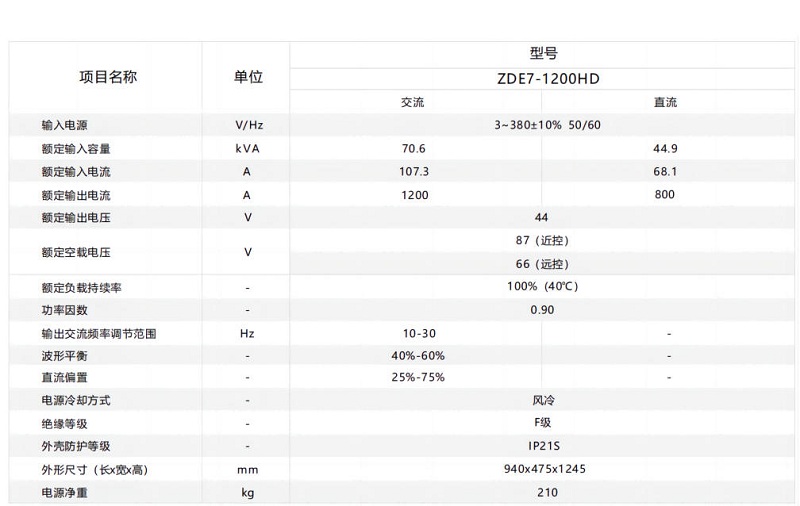This screenshot has height=506, width=800.
Task: Select the 107.3 input current cell
Action: pos(413,172)
